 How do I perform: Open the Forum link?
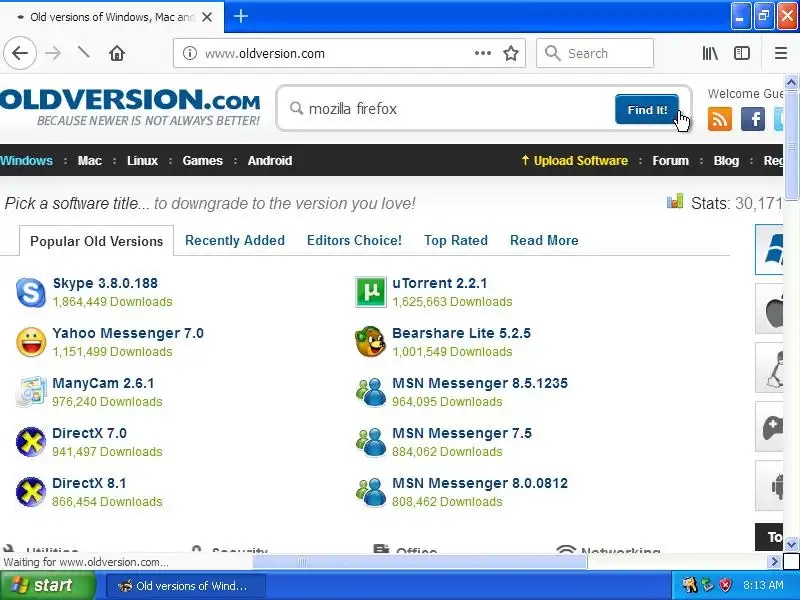[670, 161]
